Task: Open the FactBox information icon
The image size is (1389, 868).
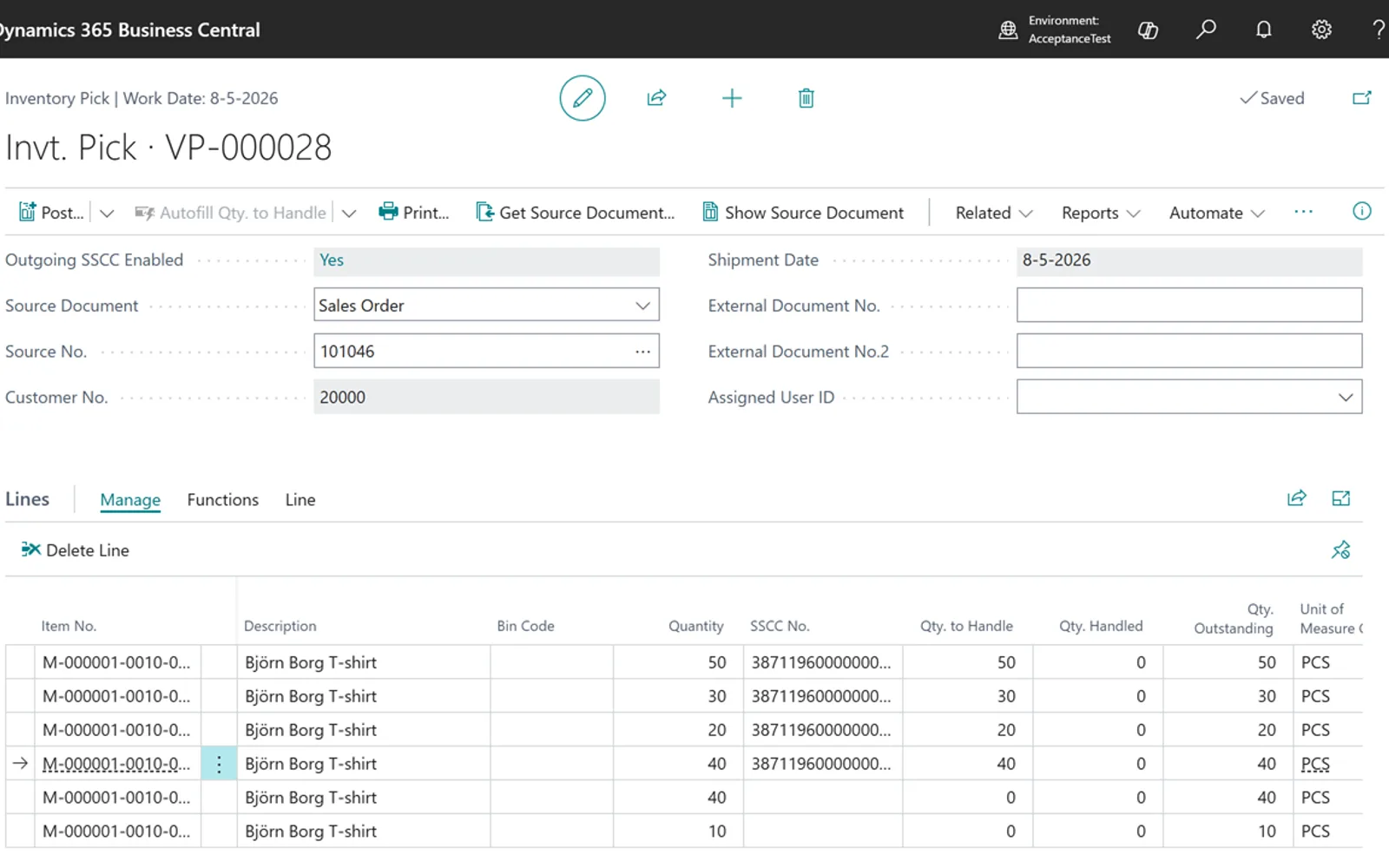Action: [1361, 211]
